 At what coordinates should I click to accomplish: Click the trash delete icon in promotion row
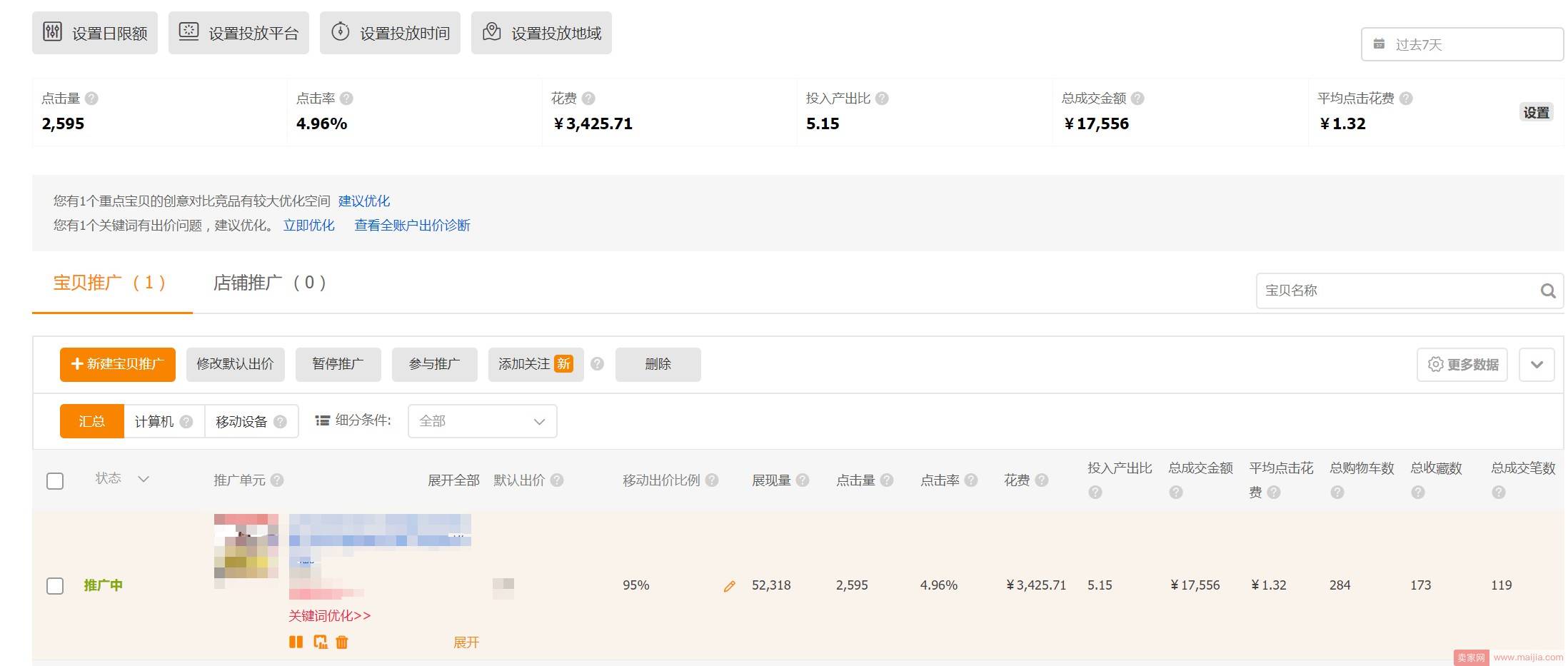[x=342, y=642]
